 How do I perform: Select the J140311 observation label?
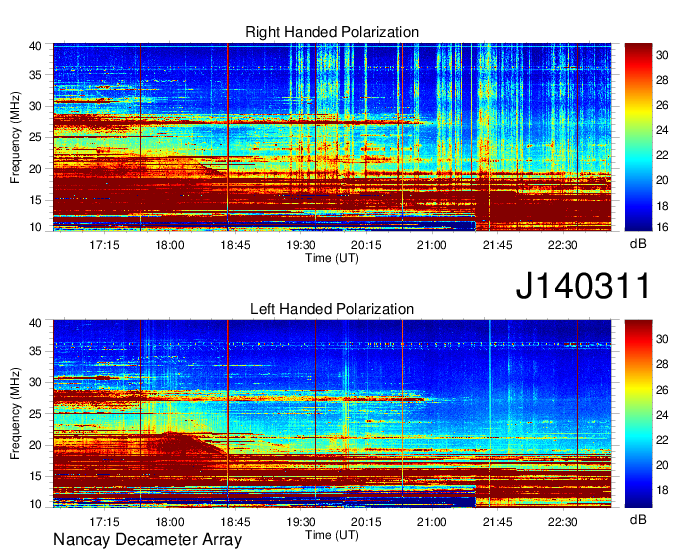point(583,286)
